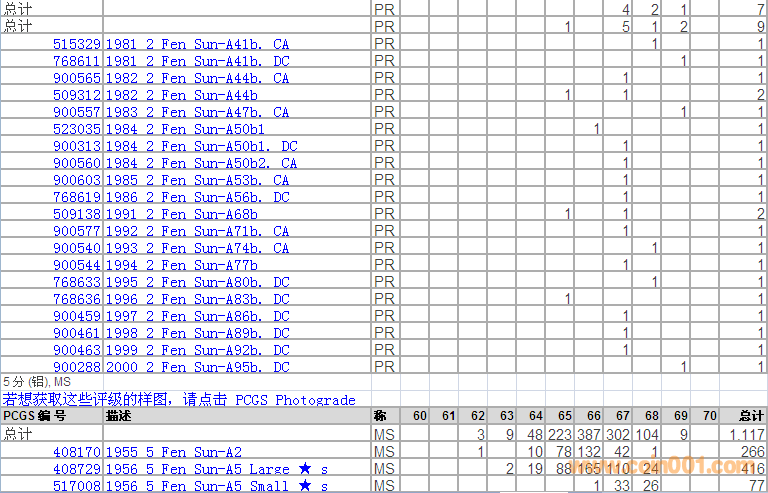Screen dimensions: 768x493
Task: Click the PCGS 编号 column header
Action: pos(34,416)
